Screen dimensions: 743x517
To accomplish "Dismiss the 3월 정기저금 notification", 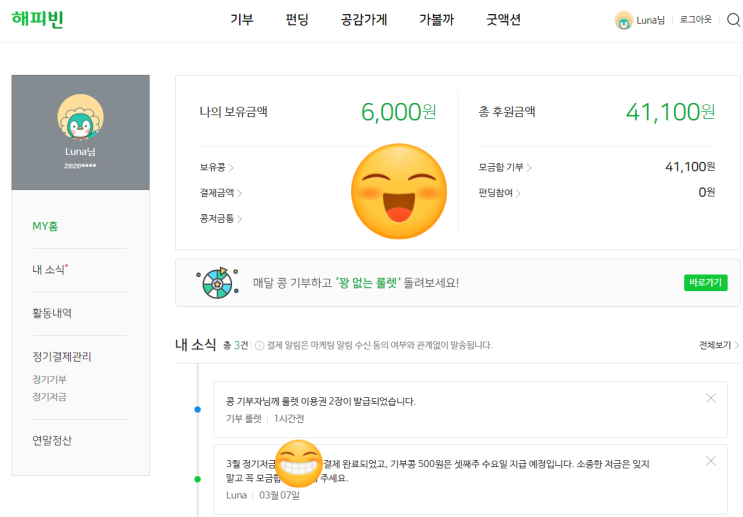I will (x=711, y=461).
